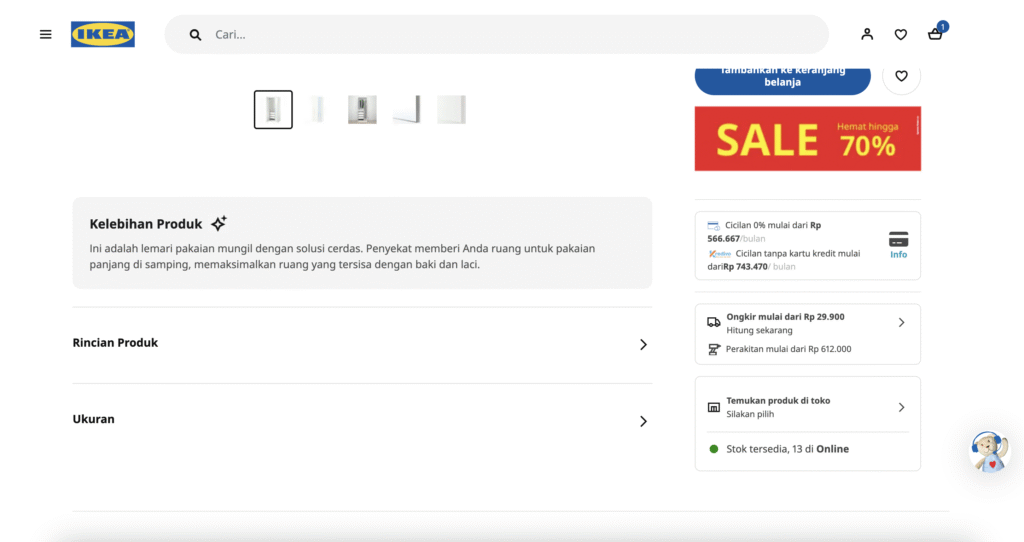Click the Hitung sekarang shipping link
Viewport: 1024px width, 542px height.
click(759, 330)
